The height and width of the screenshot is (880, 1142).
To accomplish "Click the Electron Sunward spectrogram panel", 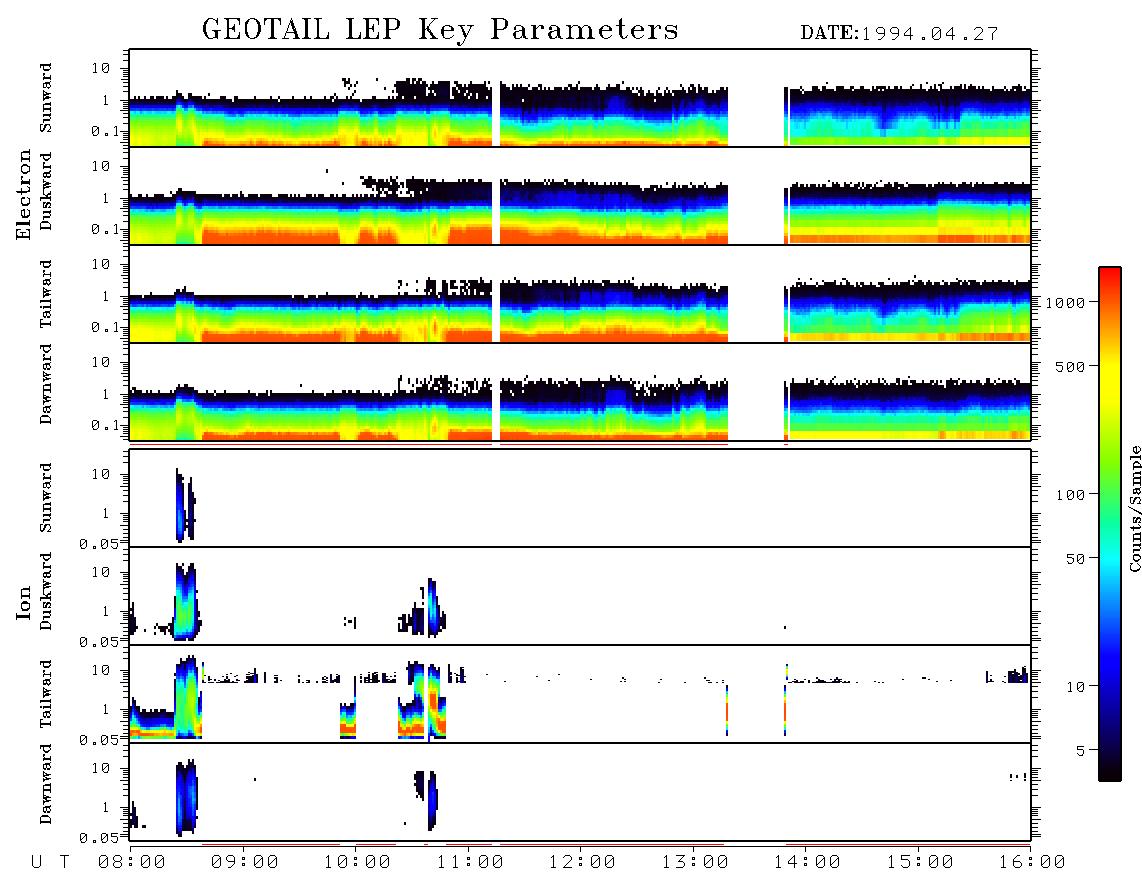I will click(580, 98).
